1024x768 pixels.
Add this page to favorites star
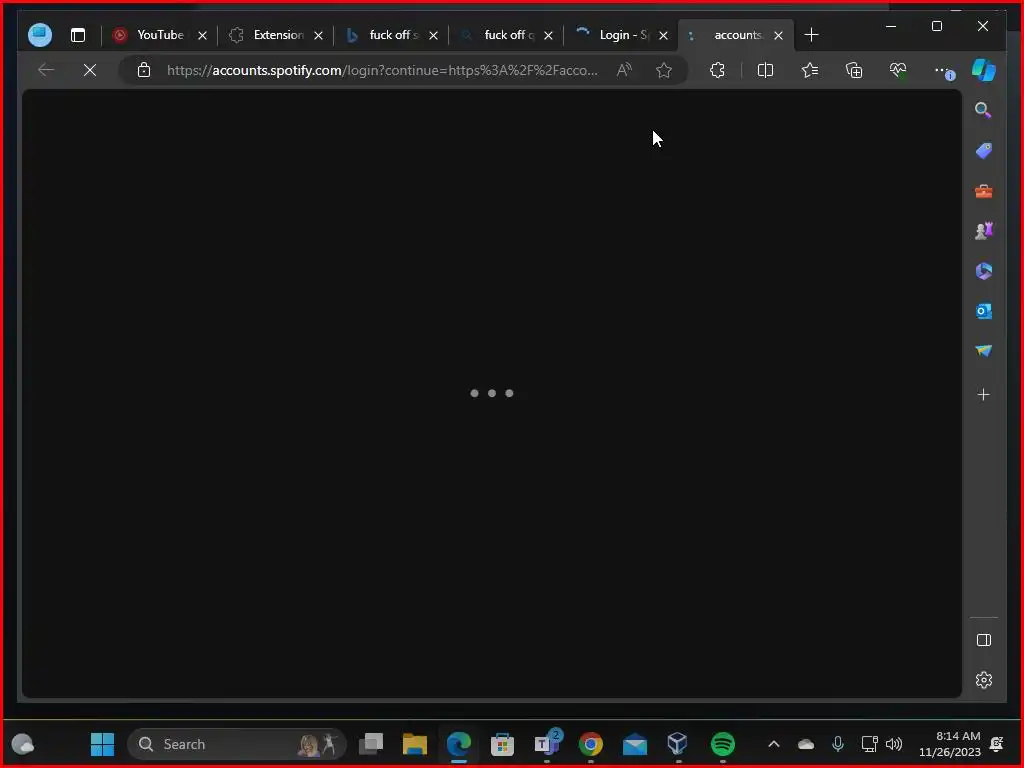click(664, 70)
